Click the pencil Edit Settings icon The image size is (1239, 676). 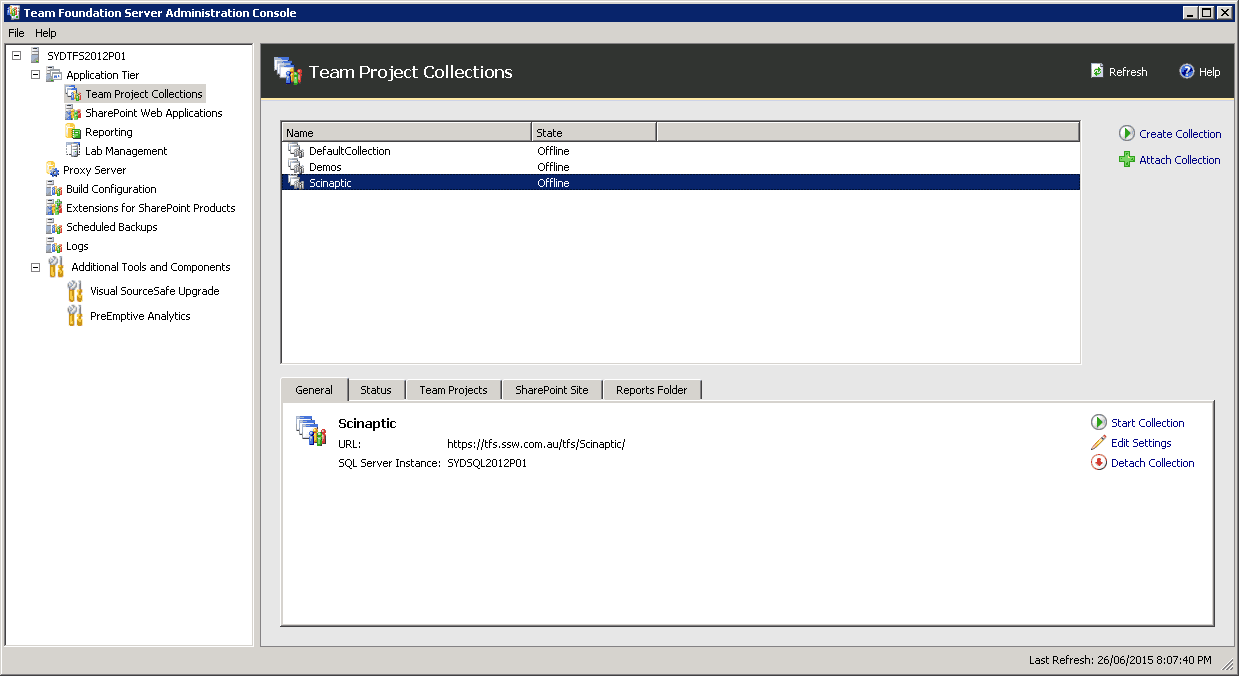click(x=1099, y=443)
